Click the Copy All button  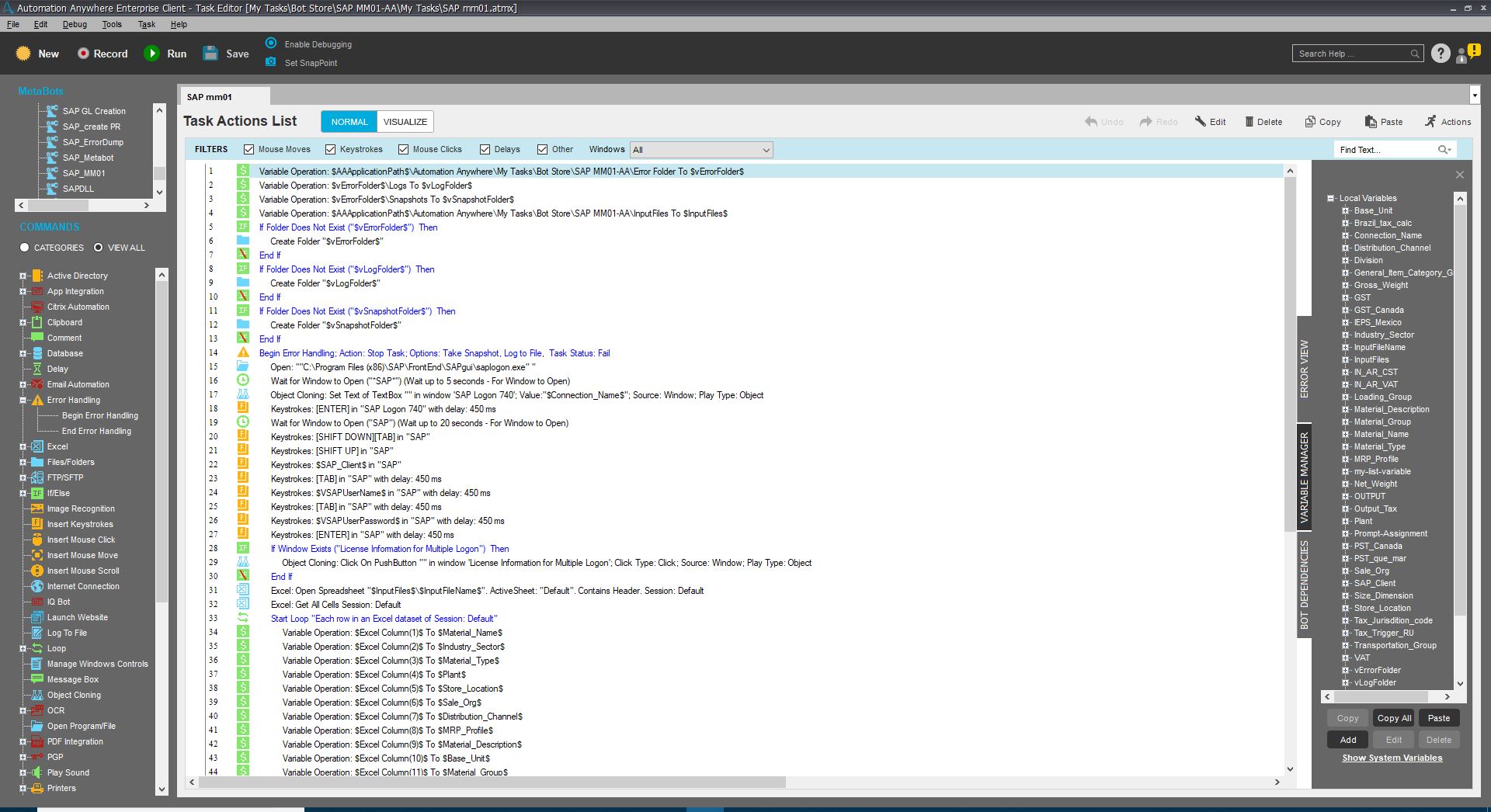pos(1394,718)
